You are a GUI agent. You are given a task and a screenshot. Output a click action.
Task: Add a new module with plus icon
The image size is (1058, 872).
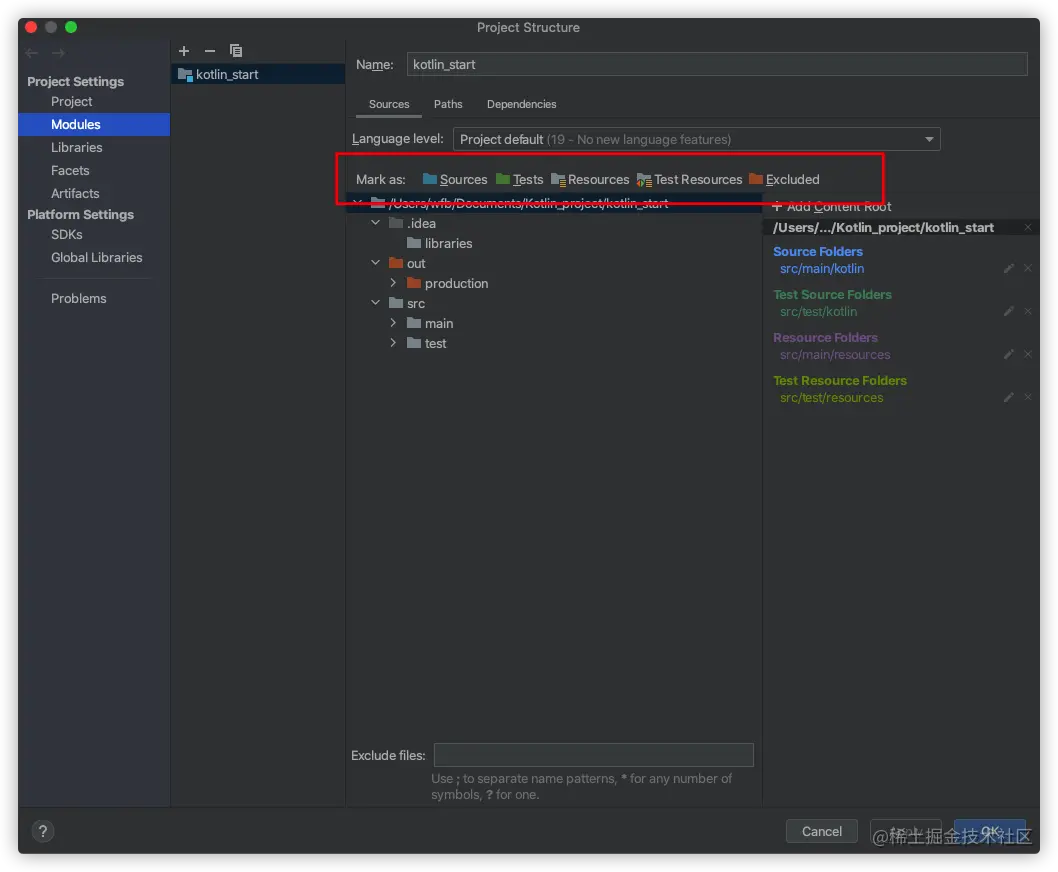click(x=184, y=51)
